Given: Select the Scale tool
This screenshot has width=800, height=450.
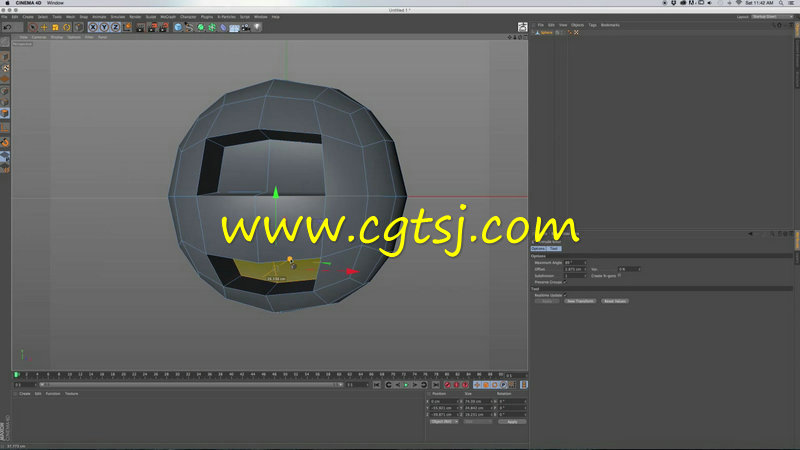Looking at the screenshot, I should 55,27.
